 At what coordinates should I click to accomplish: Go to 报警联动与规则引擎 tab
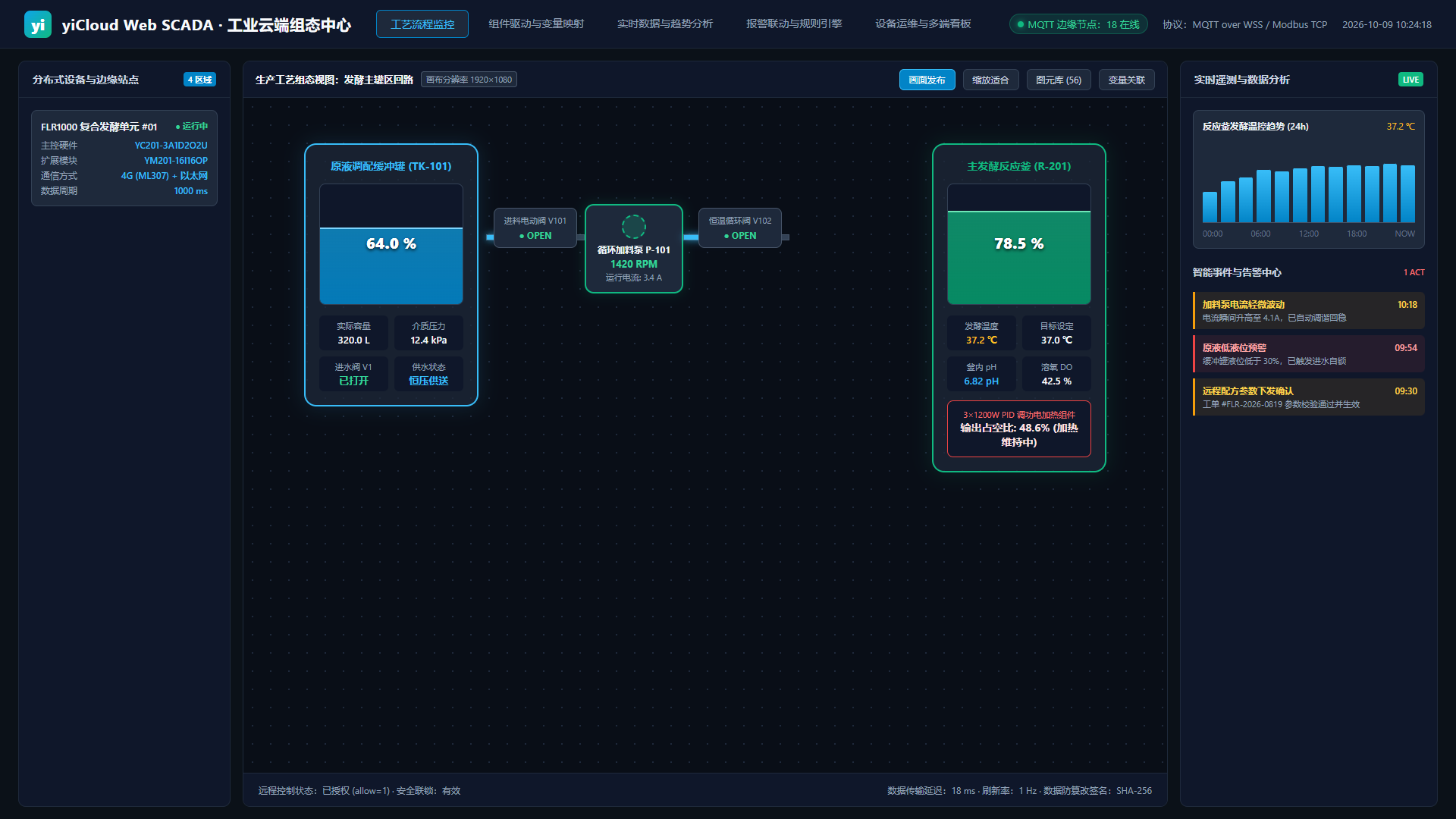coord(794,24)
